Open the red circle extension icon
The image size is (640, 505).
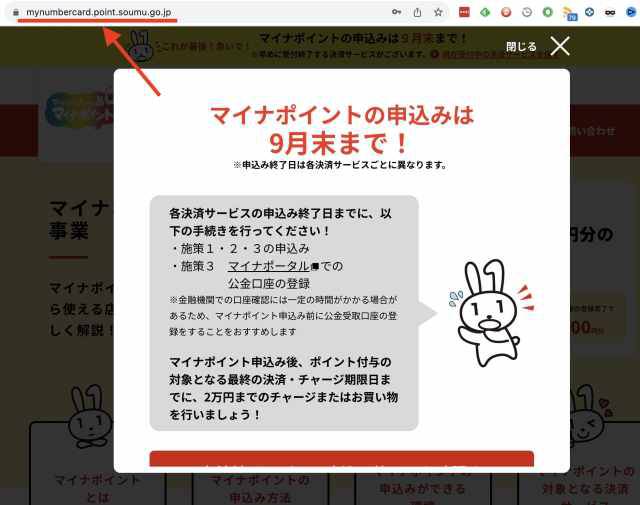point(506,12)
